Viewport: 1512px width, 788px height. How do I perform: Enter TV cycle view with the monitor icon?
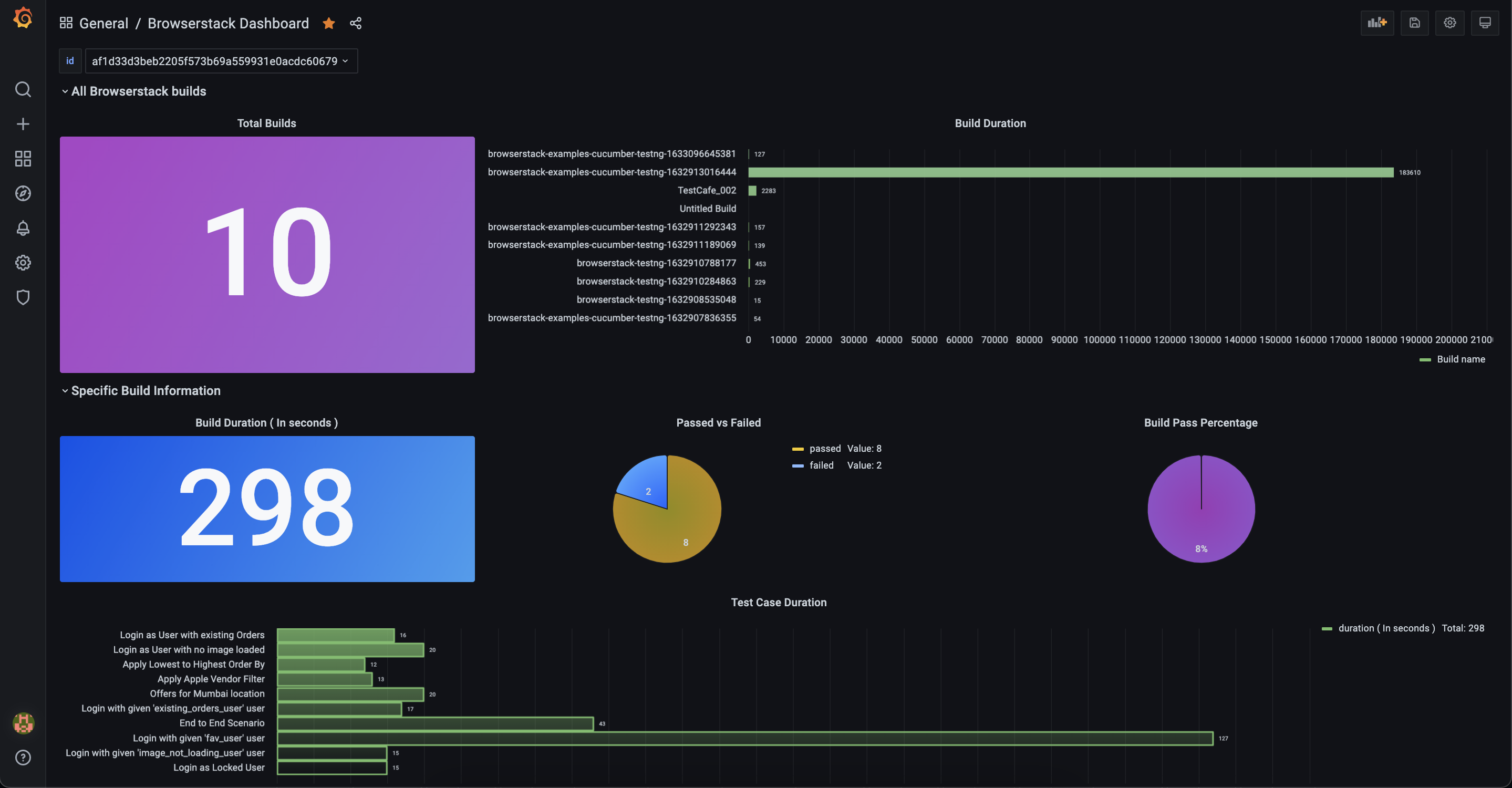point(1486,23)
